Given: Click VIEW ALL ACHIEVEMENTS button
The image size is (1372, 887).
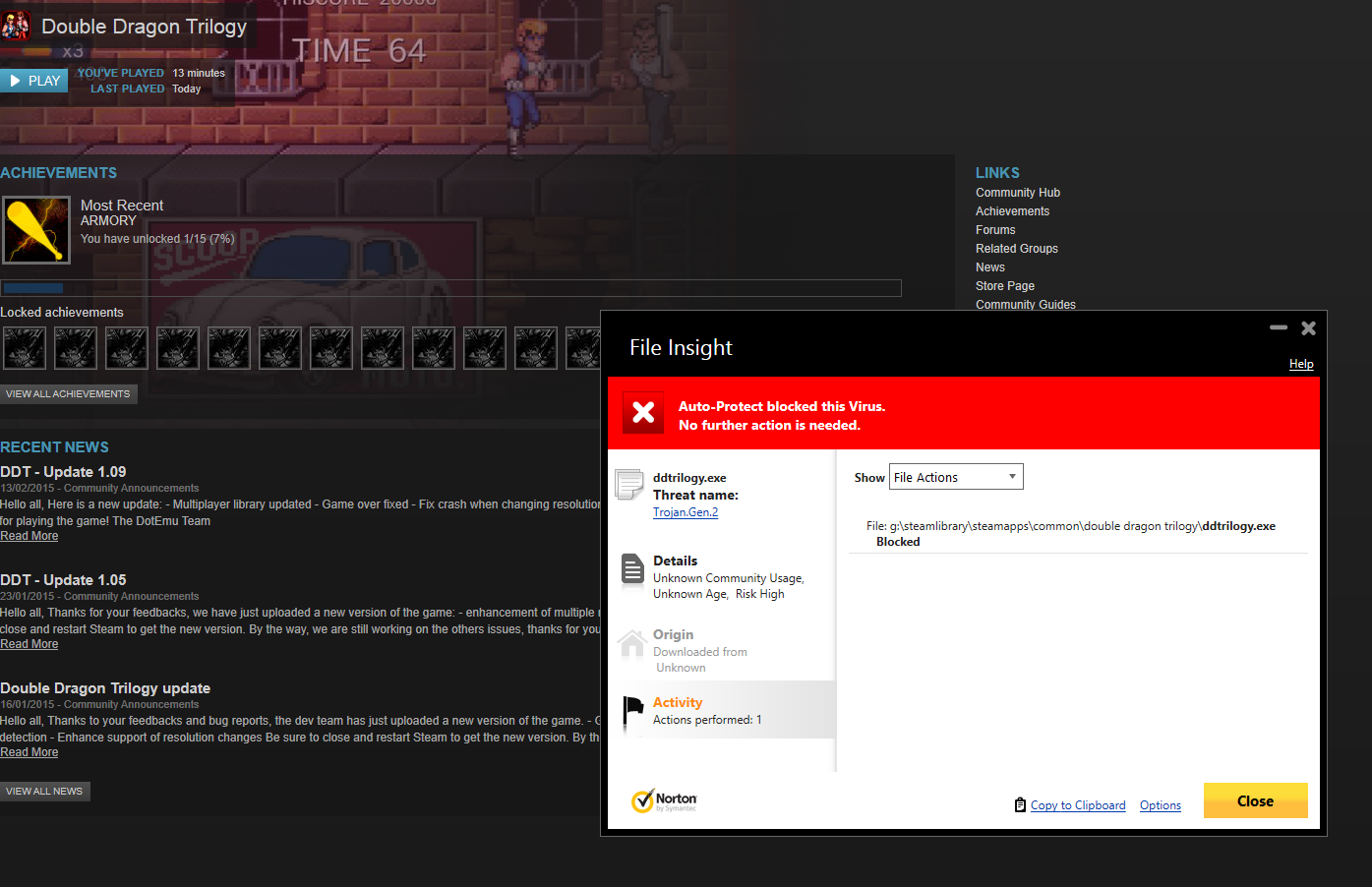Looking at the screenshot, I should [68, 393].
